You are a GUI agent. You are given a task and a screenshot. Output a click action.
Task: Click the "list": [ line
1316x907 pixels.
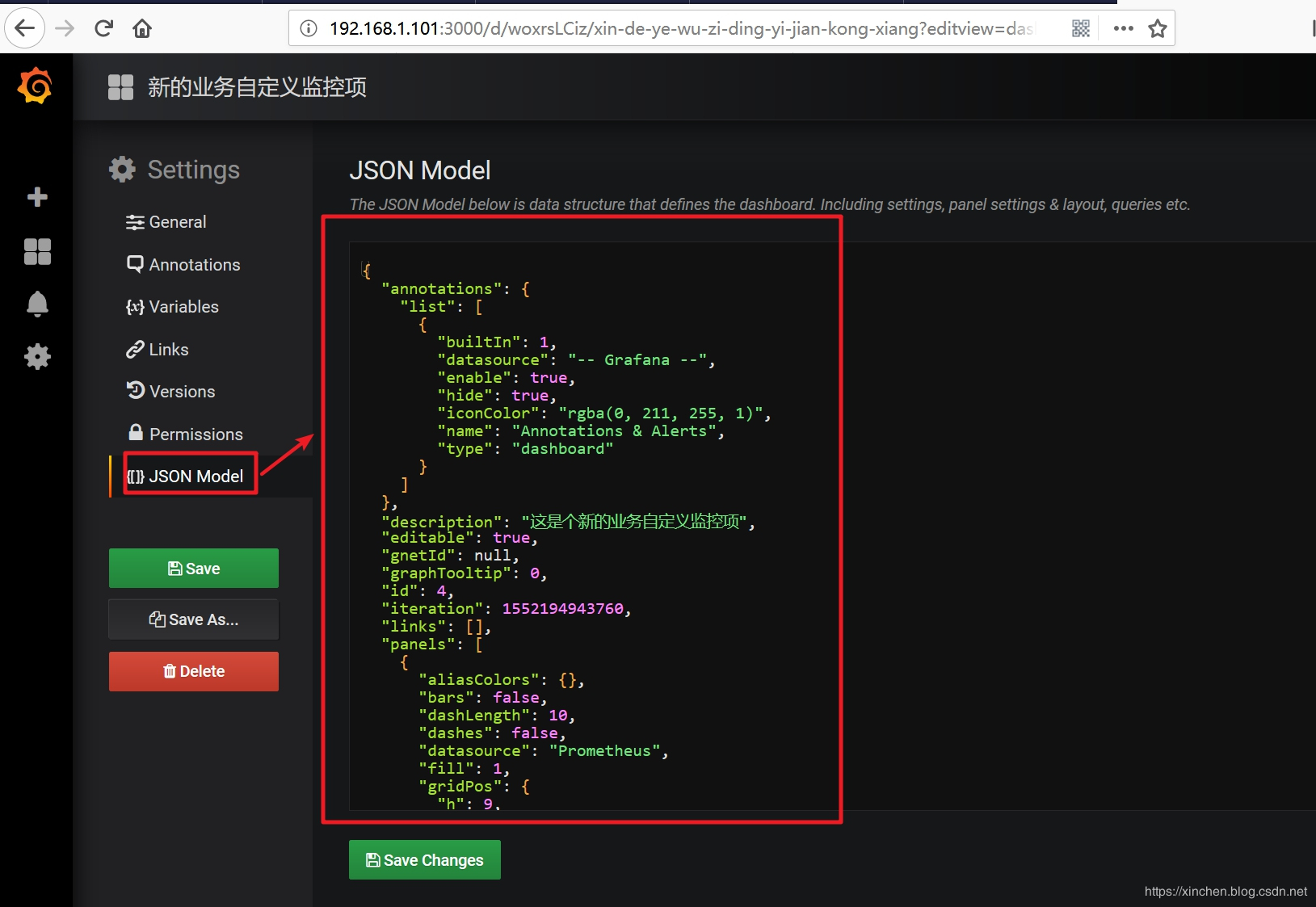(441, 306)
